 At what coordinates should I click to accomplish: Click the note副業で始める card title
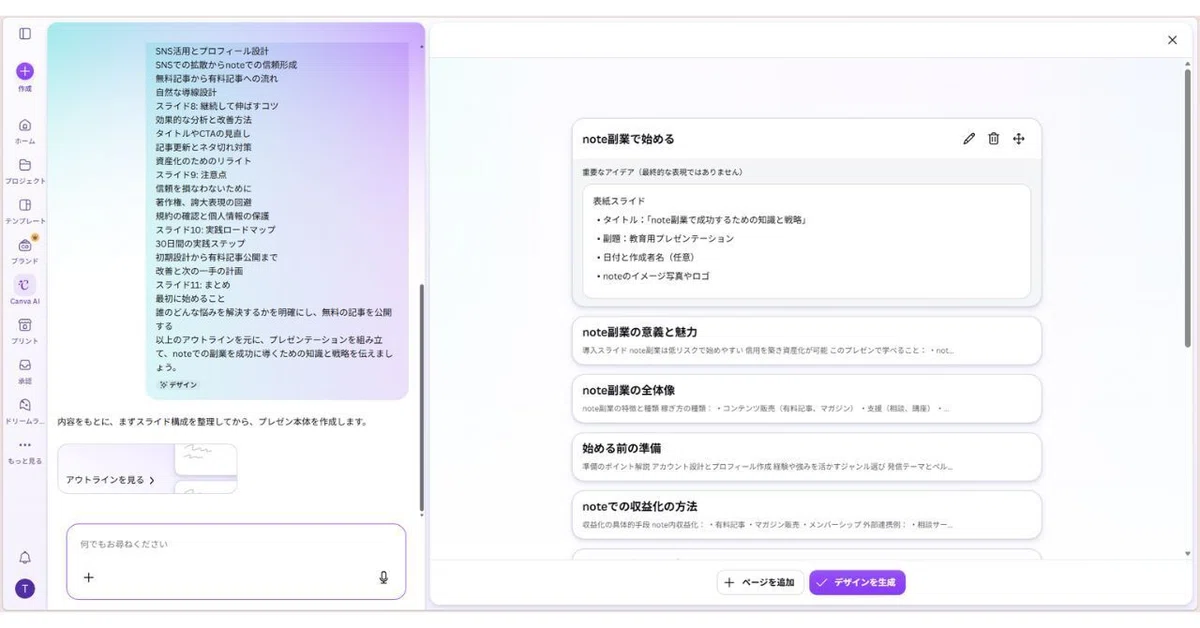tap(628, 139)
